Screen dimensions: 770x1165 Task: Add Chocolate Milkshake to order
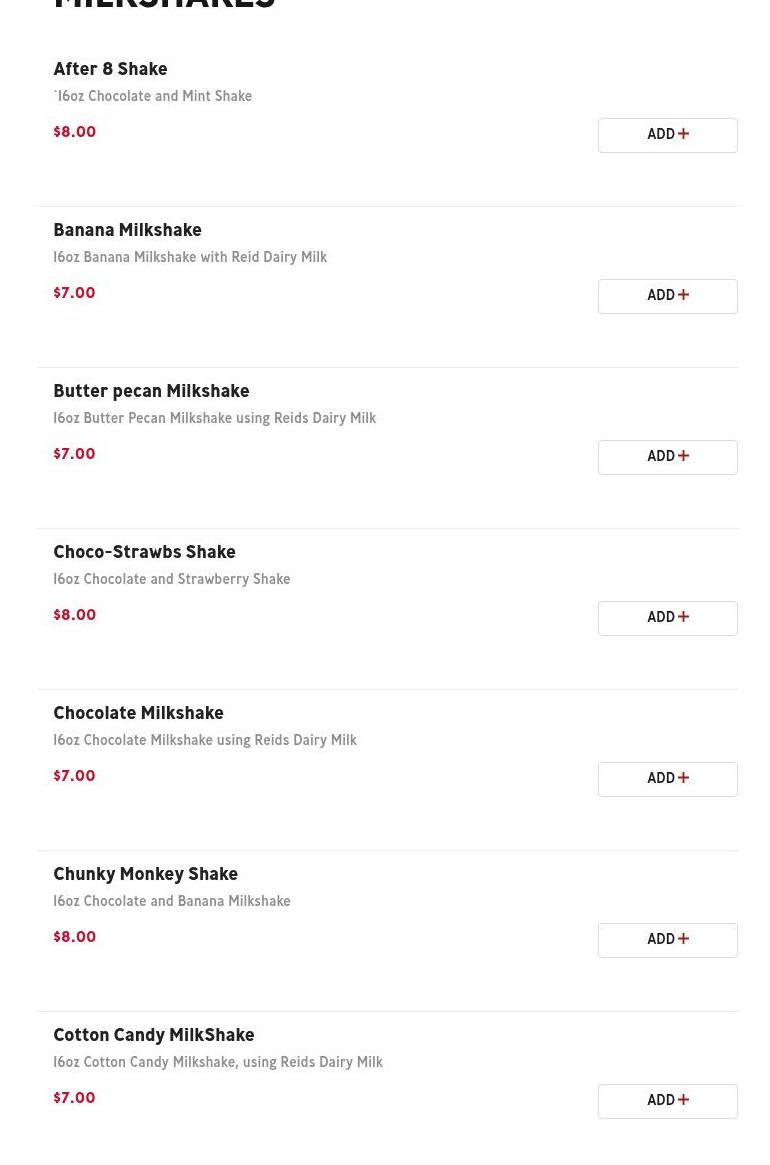tap(667, 779)
